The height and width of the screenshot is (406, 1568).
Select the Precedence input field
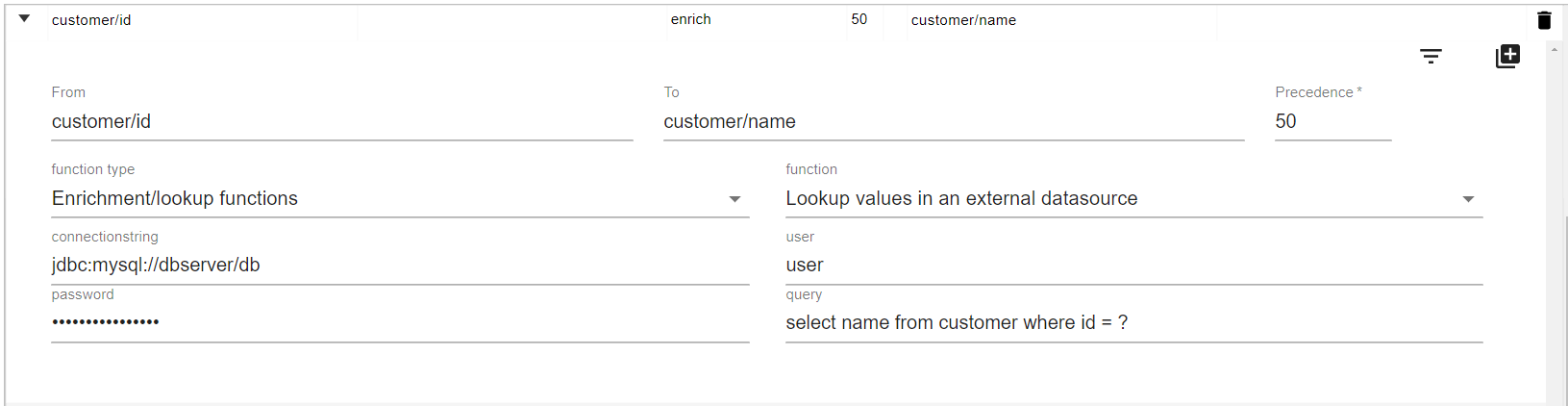click(1332, 122)
